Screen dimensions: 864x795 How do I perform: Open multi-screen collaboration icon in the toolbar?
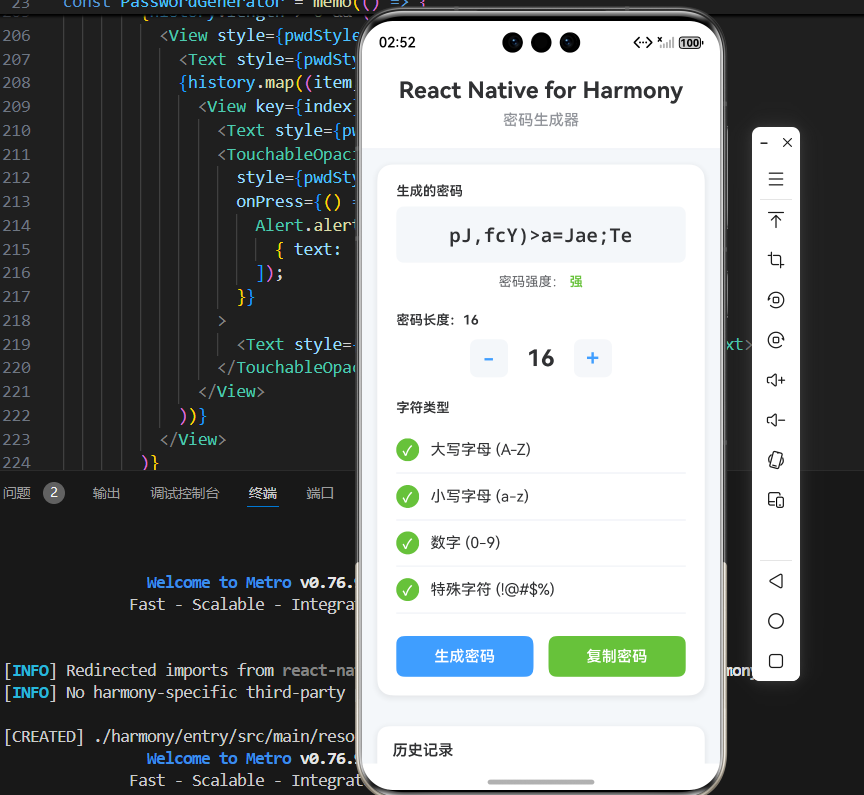(776, 500)
